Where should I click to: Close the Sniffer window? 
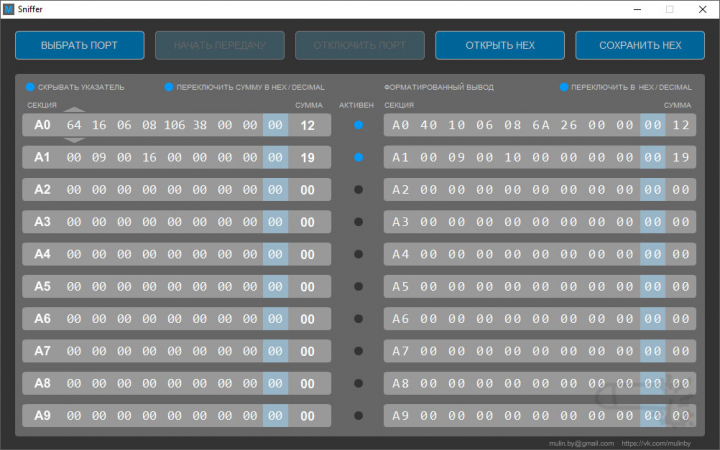coord(703,9)
